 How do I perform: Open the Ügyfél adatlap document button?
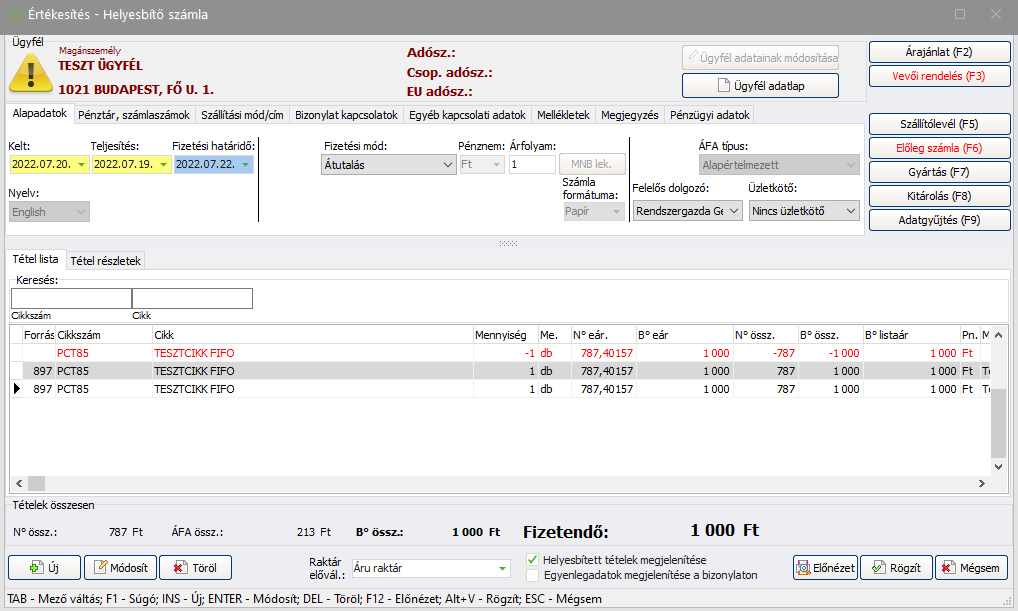pos(760,86)
